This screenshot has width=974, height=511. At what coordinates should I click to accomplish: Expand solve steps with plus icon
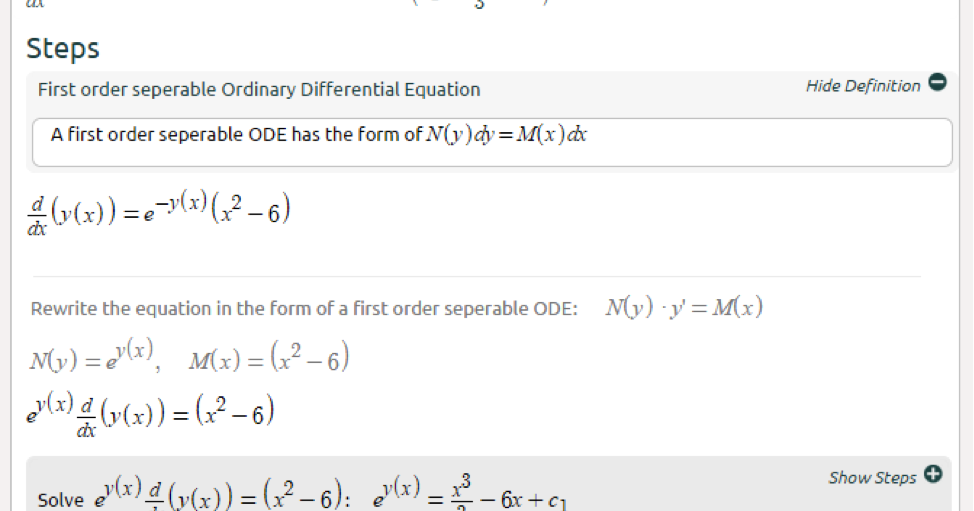(x=933, y=474)
